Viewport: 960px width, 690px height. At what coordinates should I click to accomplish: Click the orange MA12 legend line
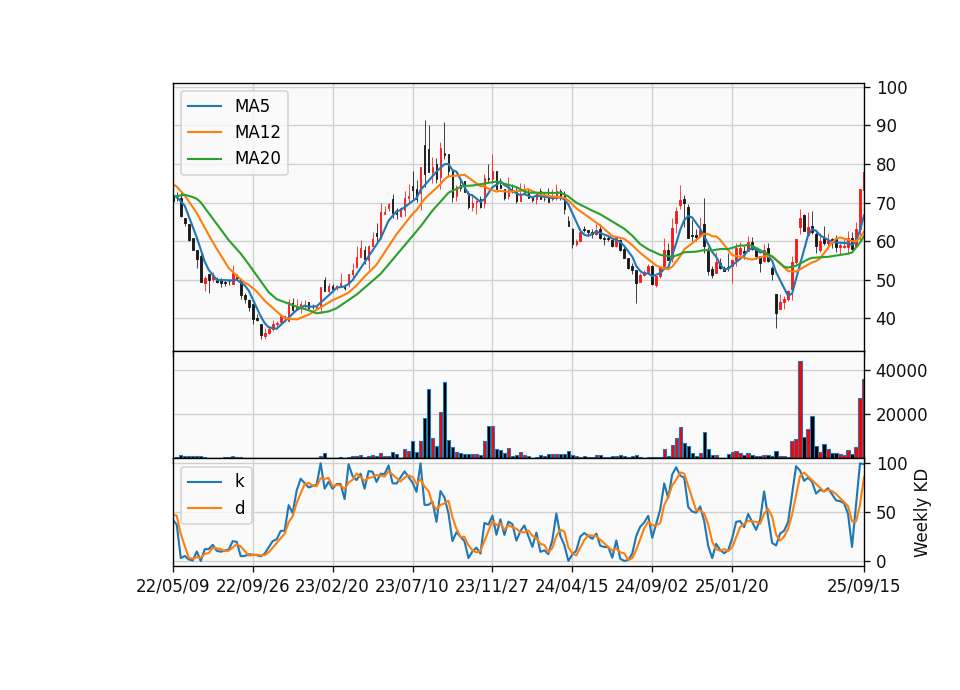[x=204, y=132]
